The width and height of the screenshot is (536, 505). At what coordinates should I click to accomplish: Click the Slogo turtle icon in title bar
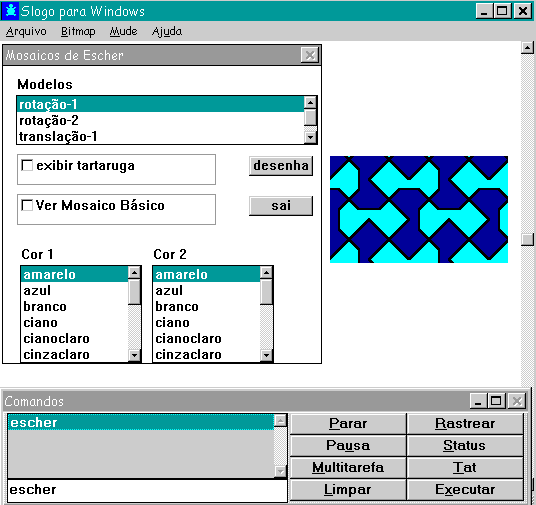click(x=11, y=11)
